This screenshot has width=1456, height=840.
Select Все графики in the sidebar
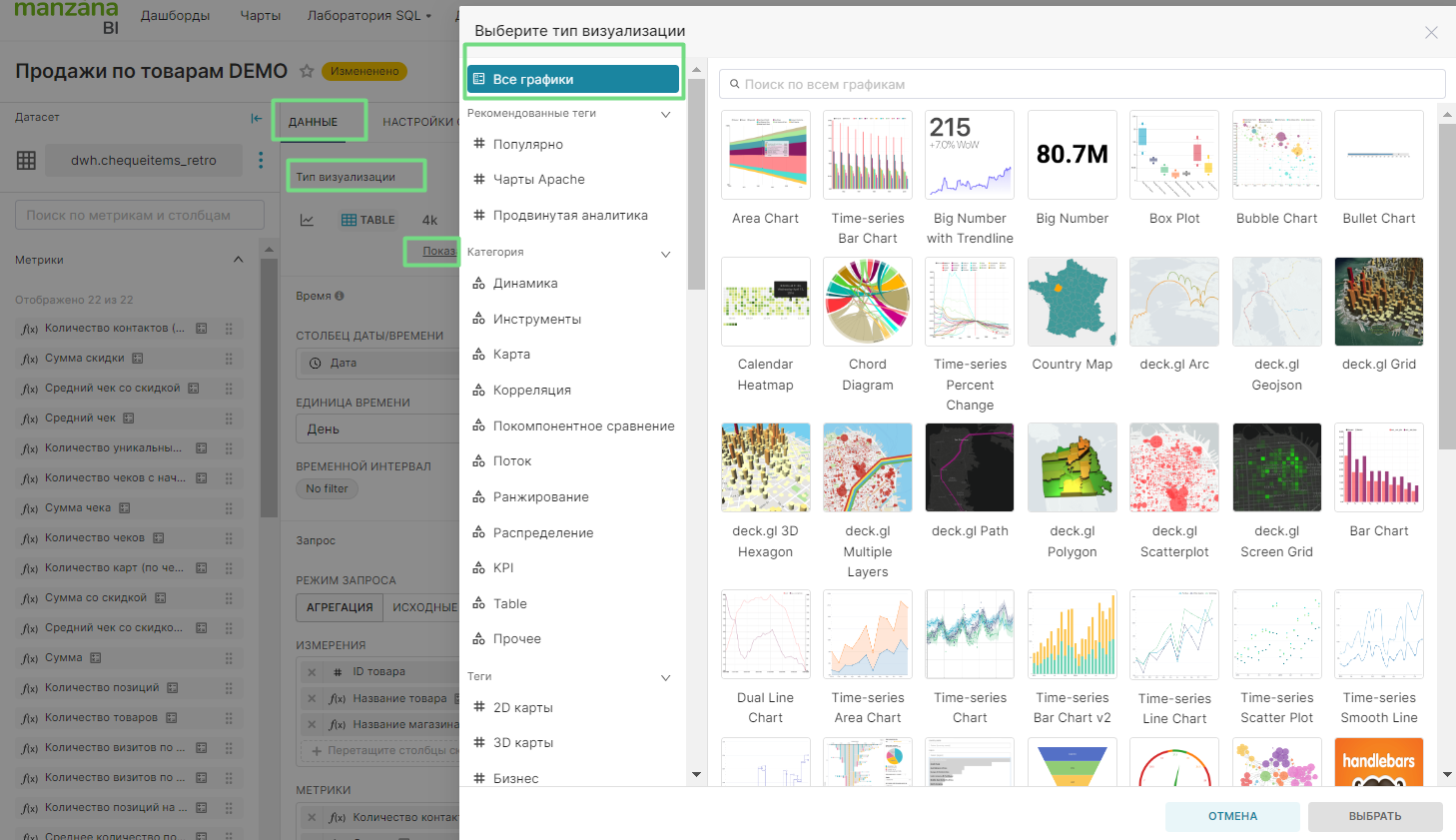[573, 79]
